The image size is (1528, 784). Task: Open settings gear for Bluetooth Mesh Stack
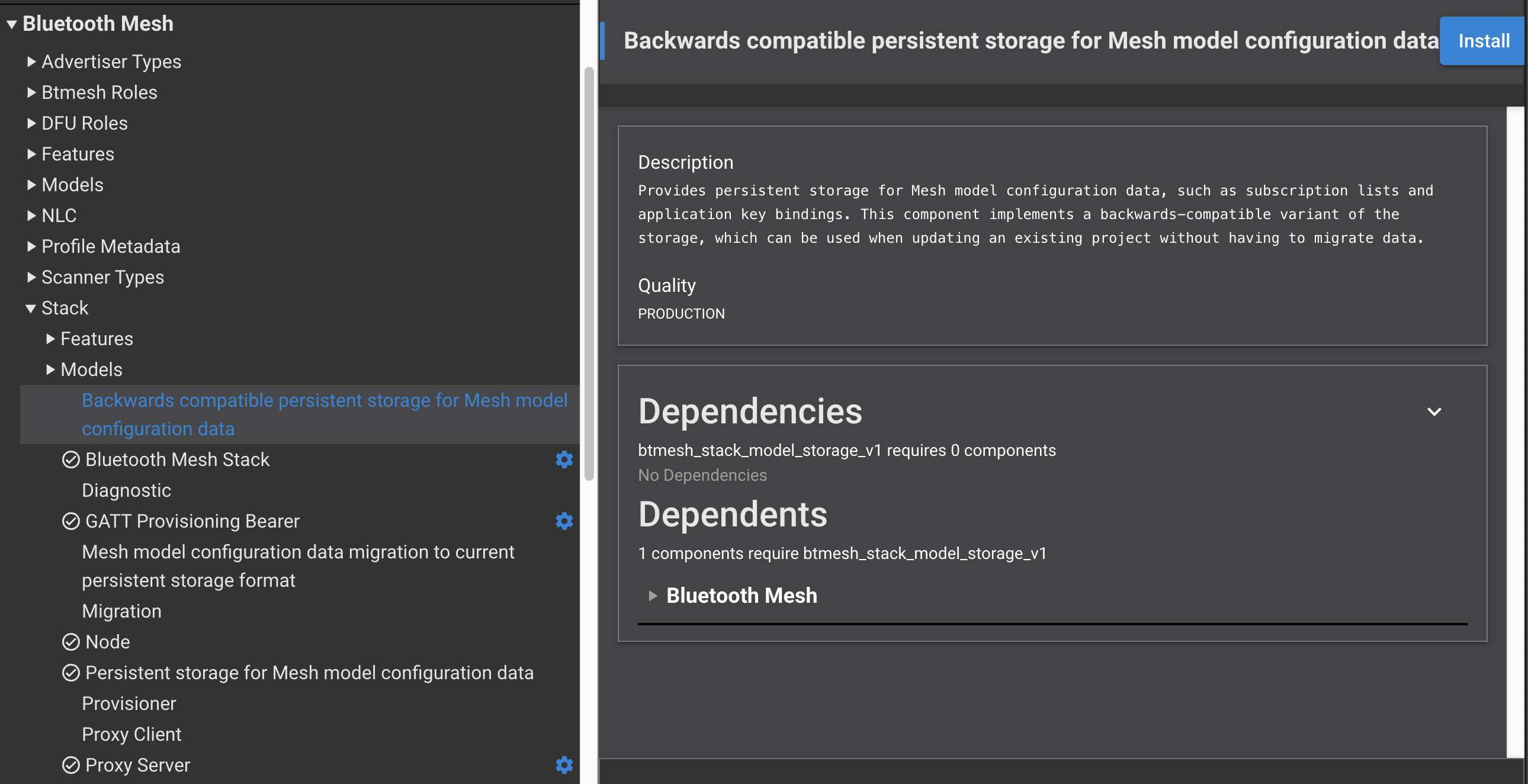(563, 460)
